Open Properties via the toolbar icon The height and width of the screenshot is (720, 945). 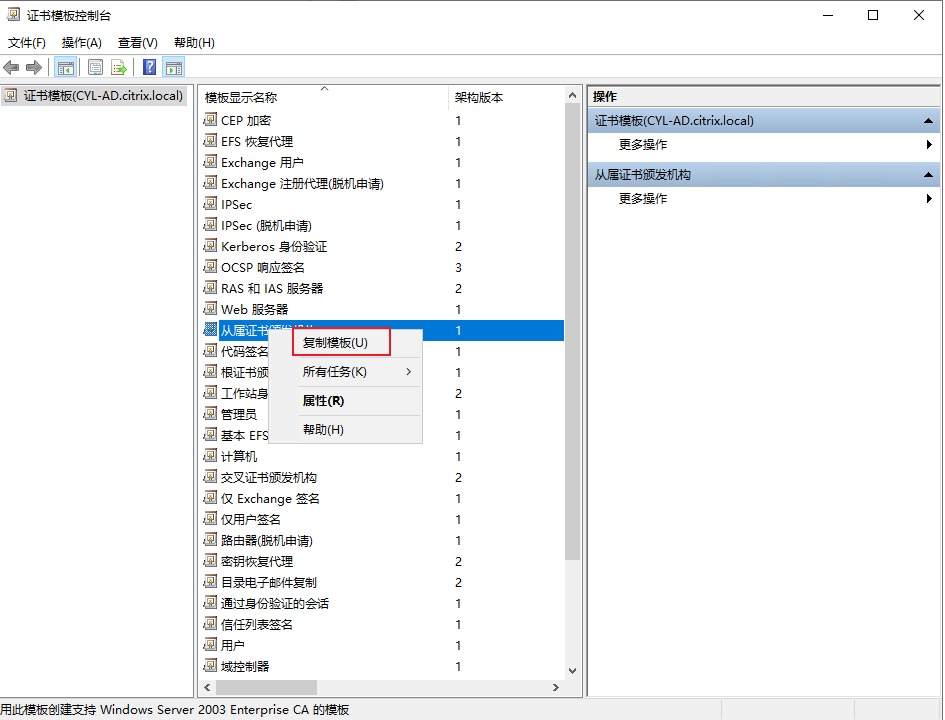click(96, 68)
